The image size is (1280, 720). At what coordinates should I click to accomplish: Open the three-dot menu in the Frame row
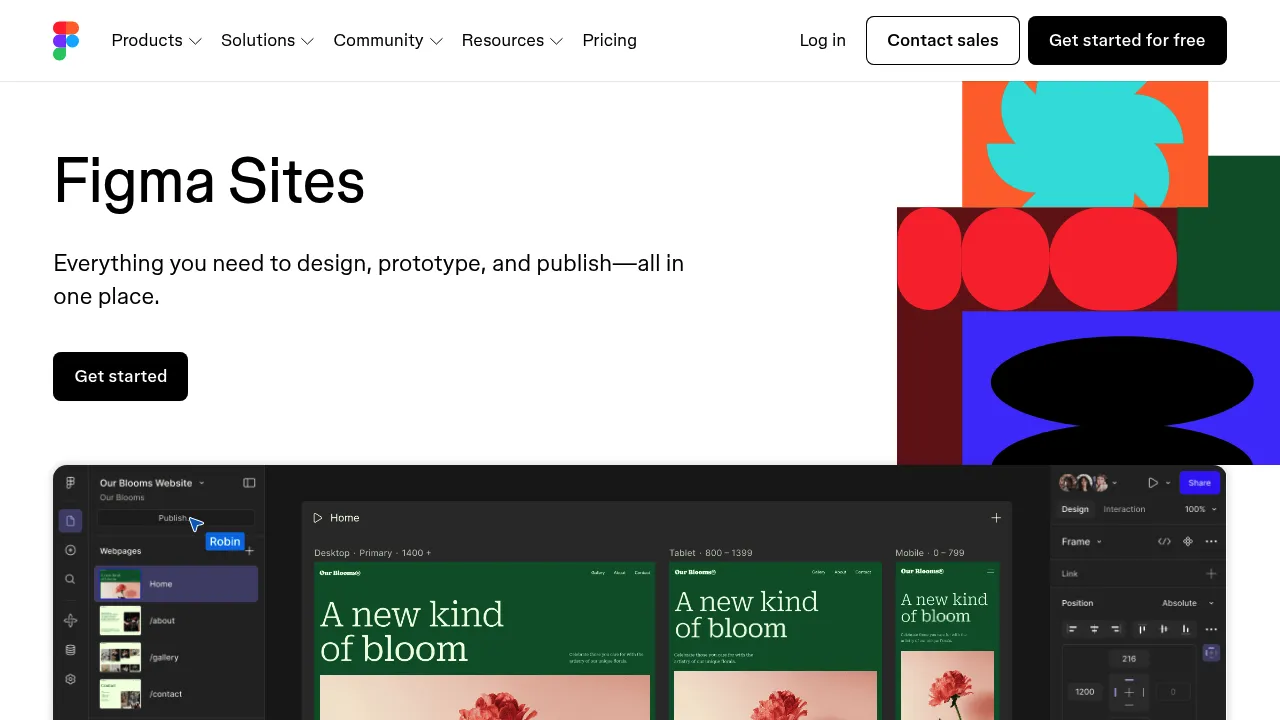[1211, 542]
